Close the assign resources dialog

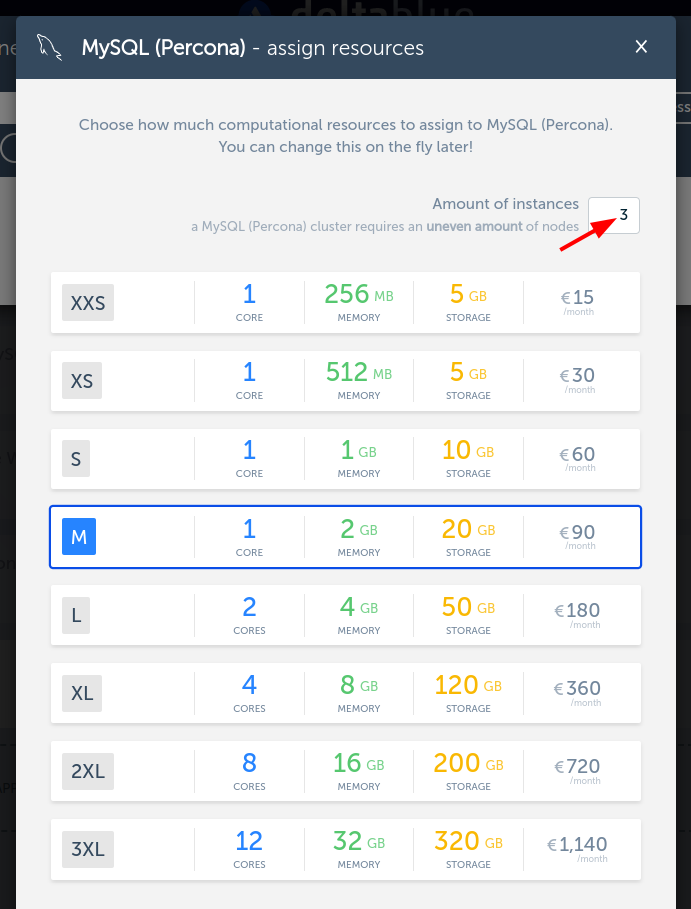pyautogui.click(x=642, y=47)
